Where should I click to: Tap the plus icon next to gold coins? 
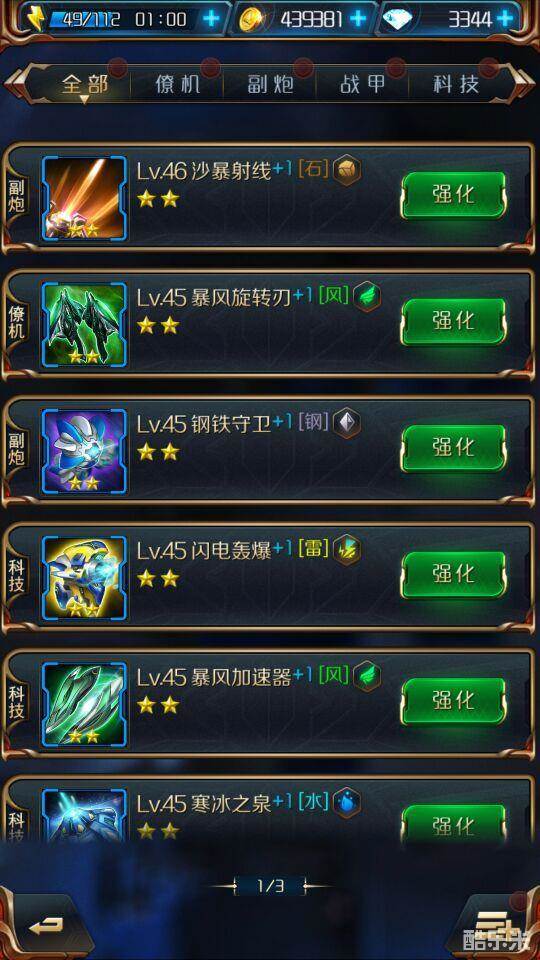[x=357, y=18]
